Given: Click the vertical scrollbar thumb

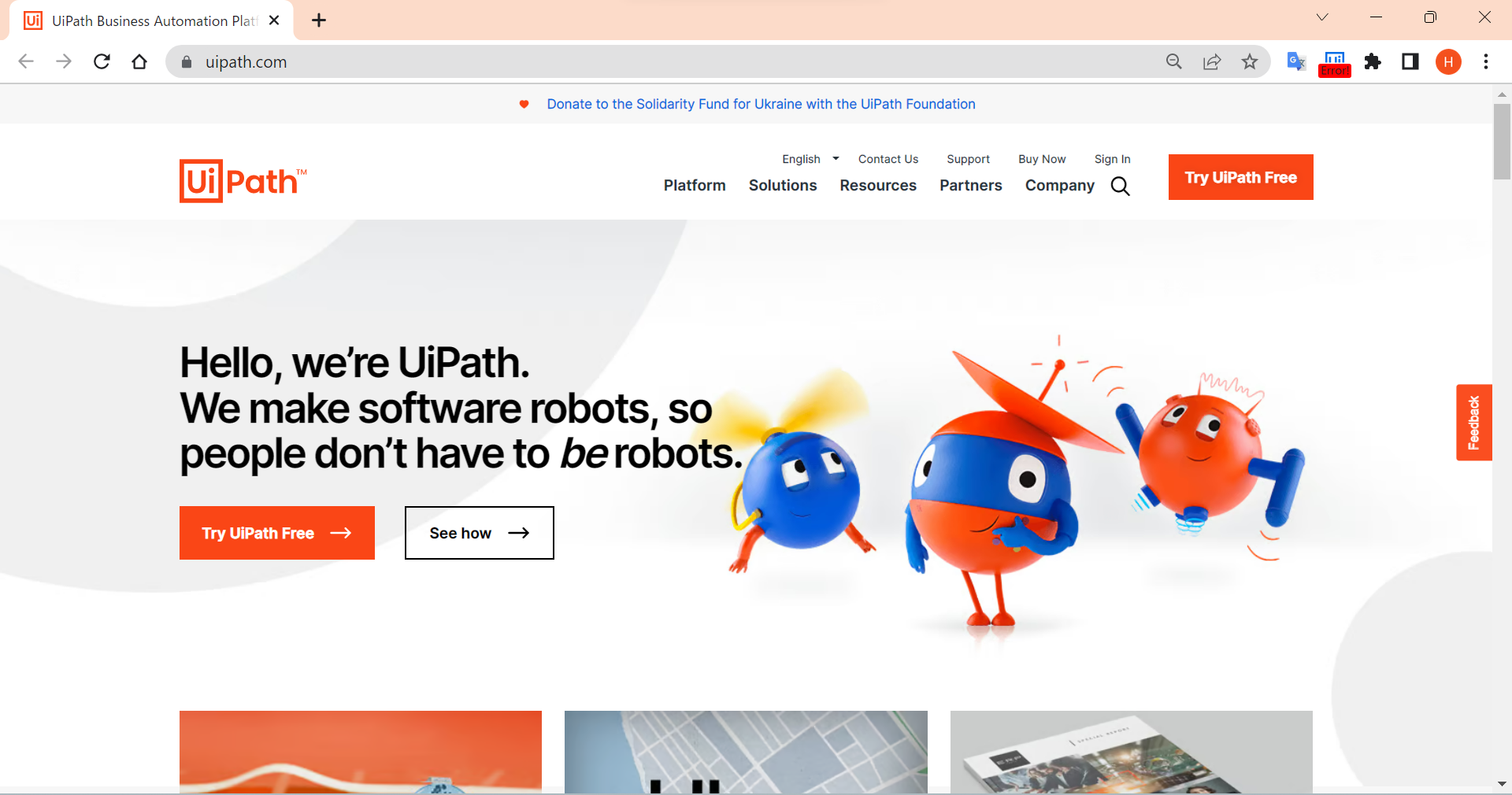Looking at the screenshot, I should [1502, 142].
